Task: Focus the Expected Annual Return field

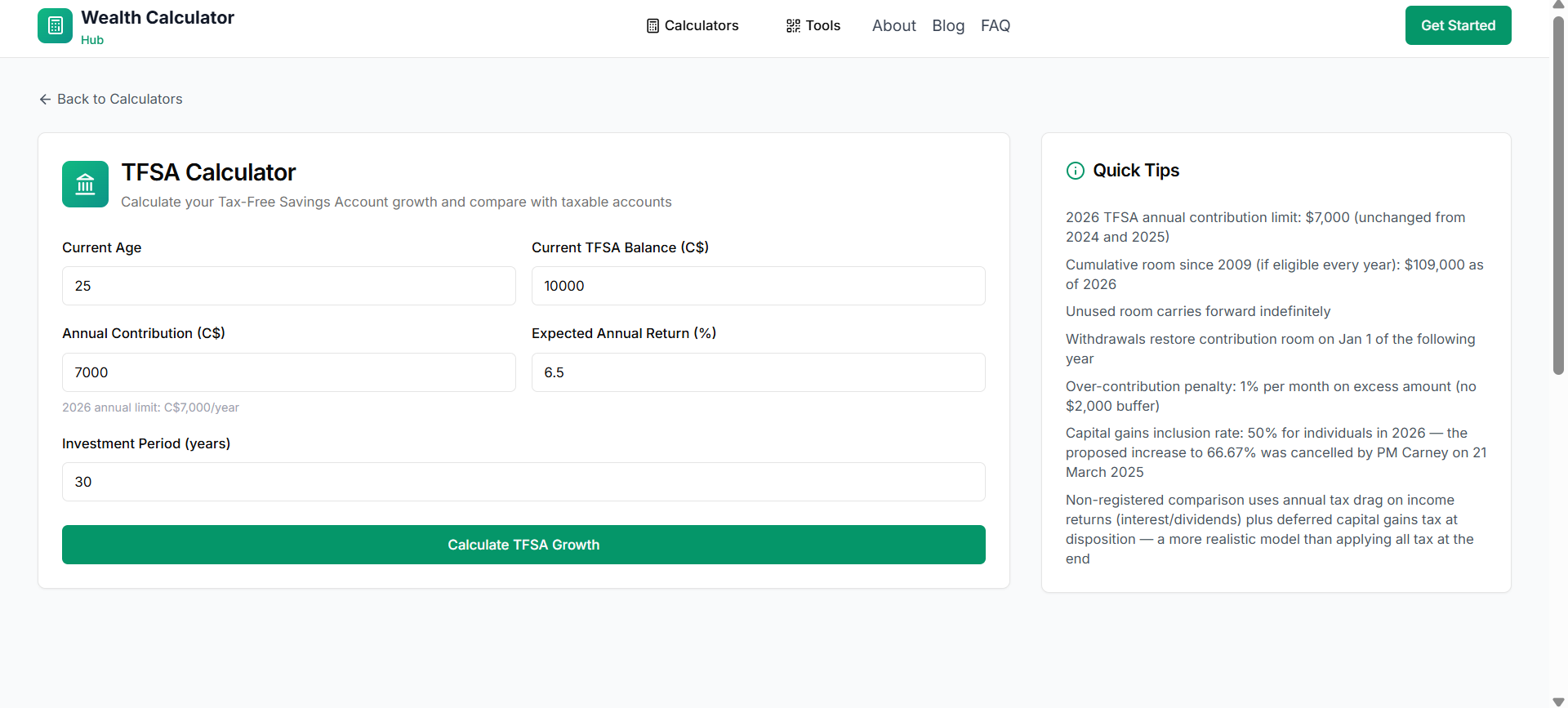Action: (758, 372)
